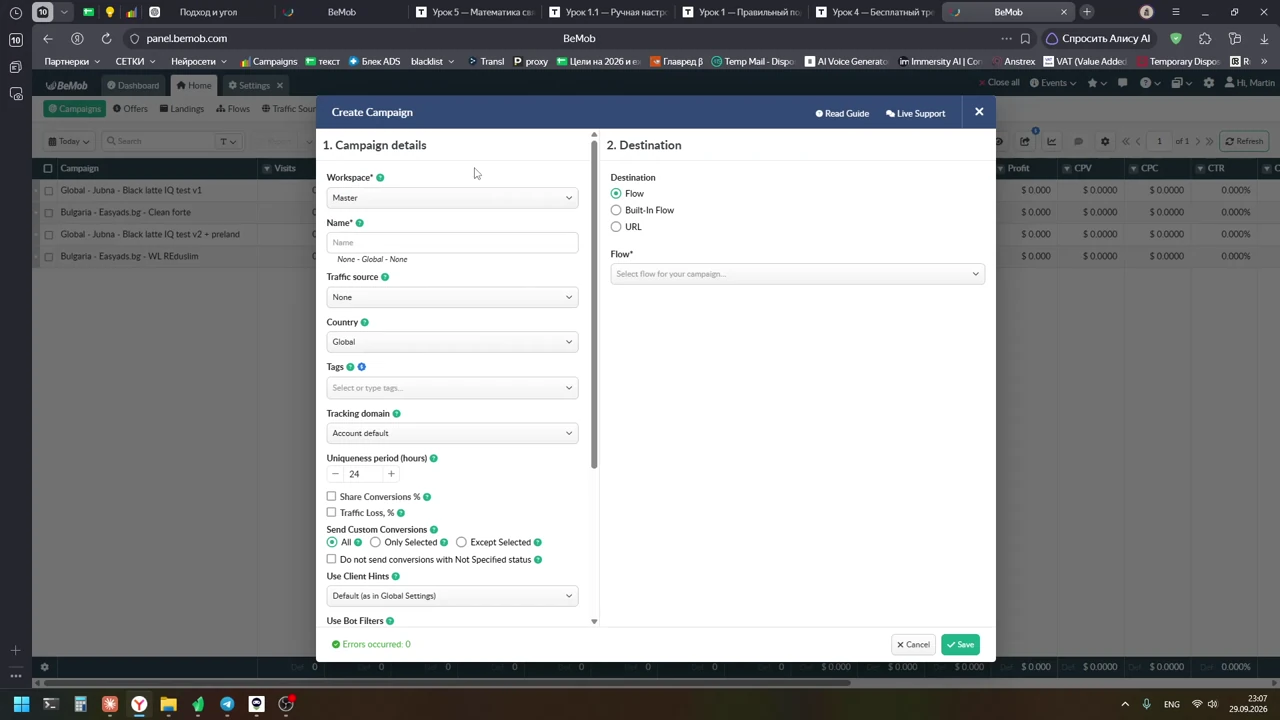Select Except Selected custom conversions option

click(461, 542)
